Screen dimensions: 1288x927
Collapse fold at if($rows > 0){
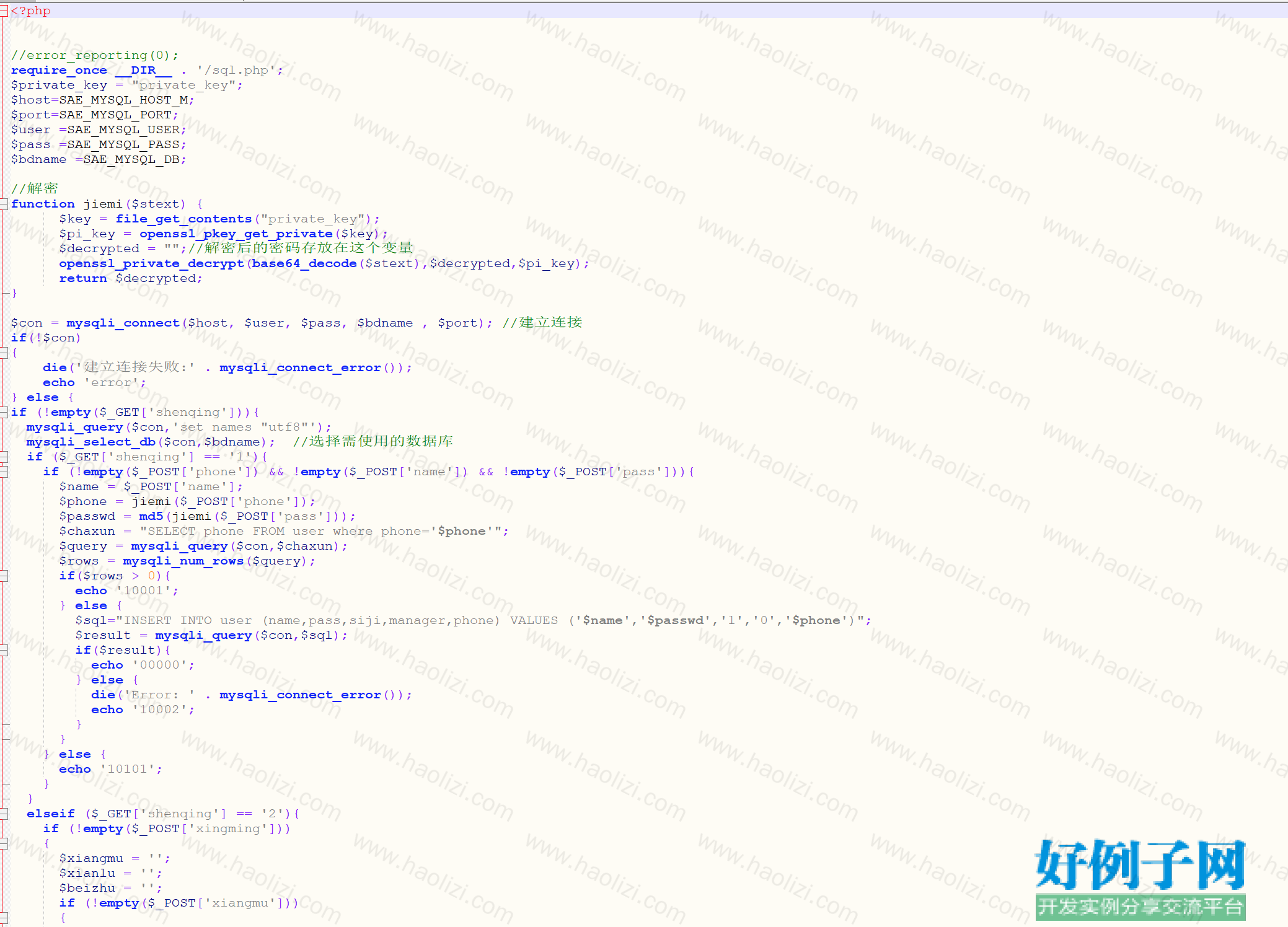[x=4, y=576]
